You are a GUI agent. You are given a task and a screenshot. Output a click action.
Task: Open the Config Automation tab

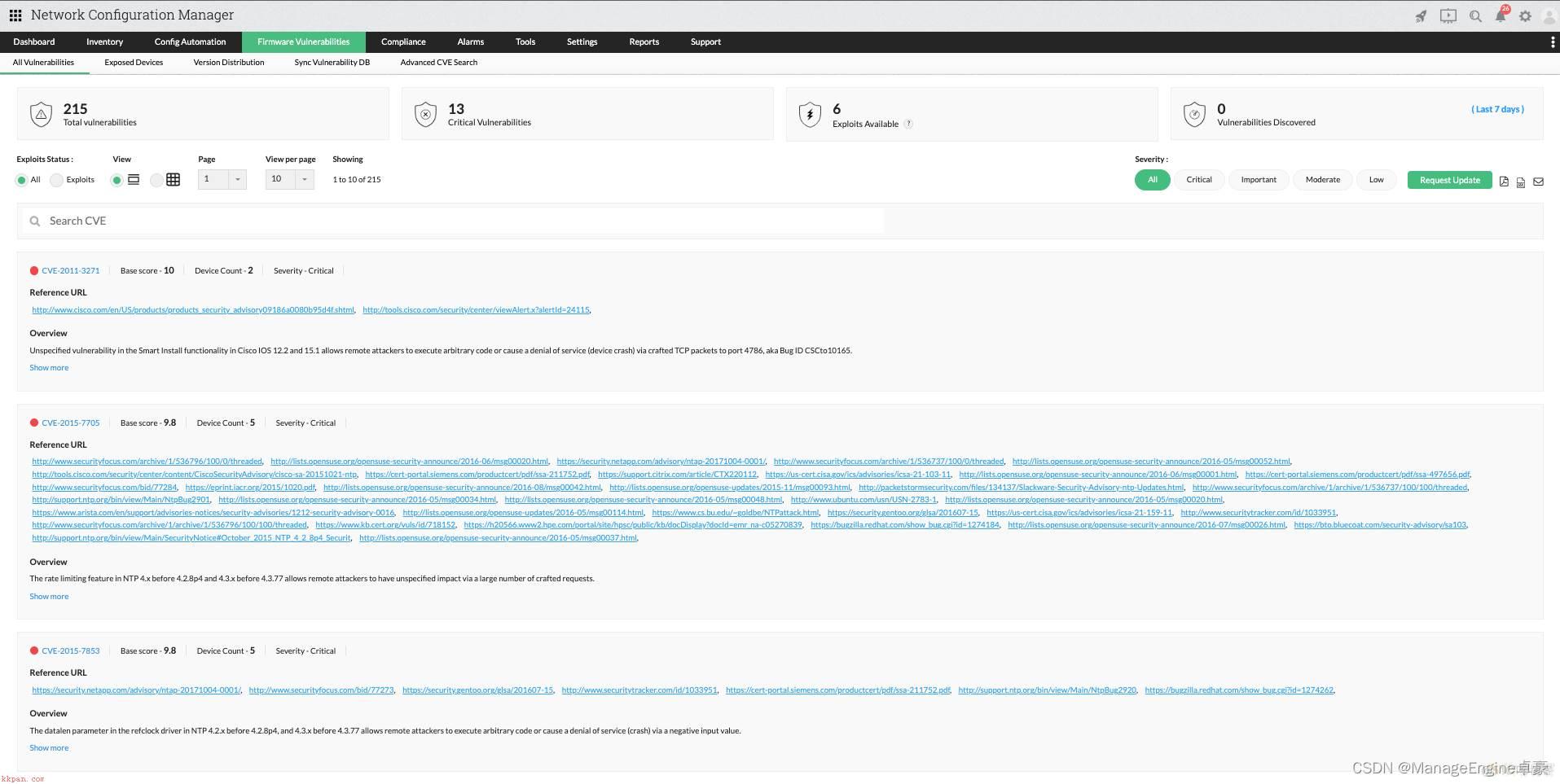point(190,42)
